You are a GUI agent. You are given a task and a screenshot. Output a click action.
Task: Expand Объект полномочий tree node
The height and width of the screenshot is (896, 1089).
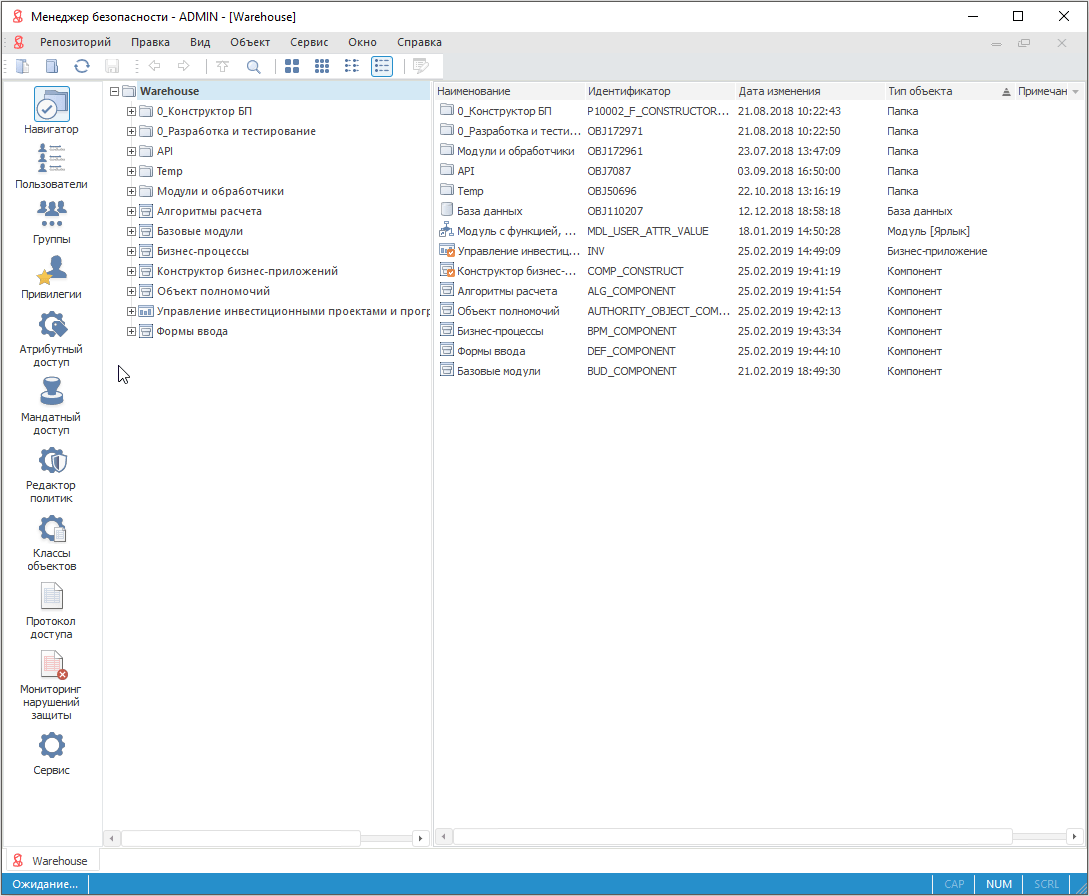pyautogui.click(x=131, y=291)
